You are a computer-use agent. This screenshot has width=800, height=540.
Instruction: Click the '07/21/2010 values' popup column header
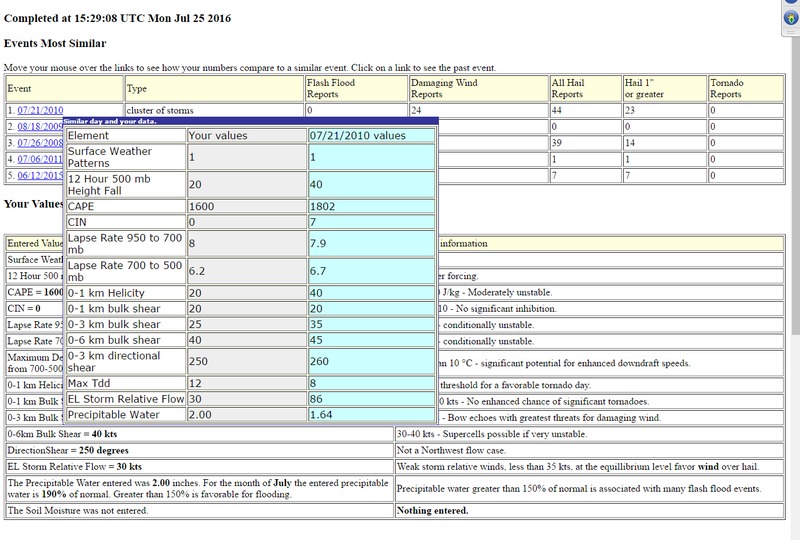tap(371, 135)
